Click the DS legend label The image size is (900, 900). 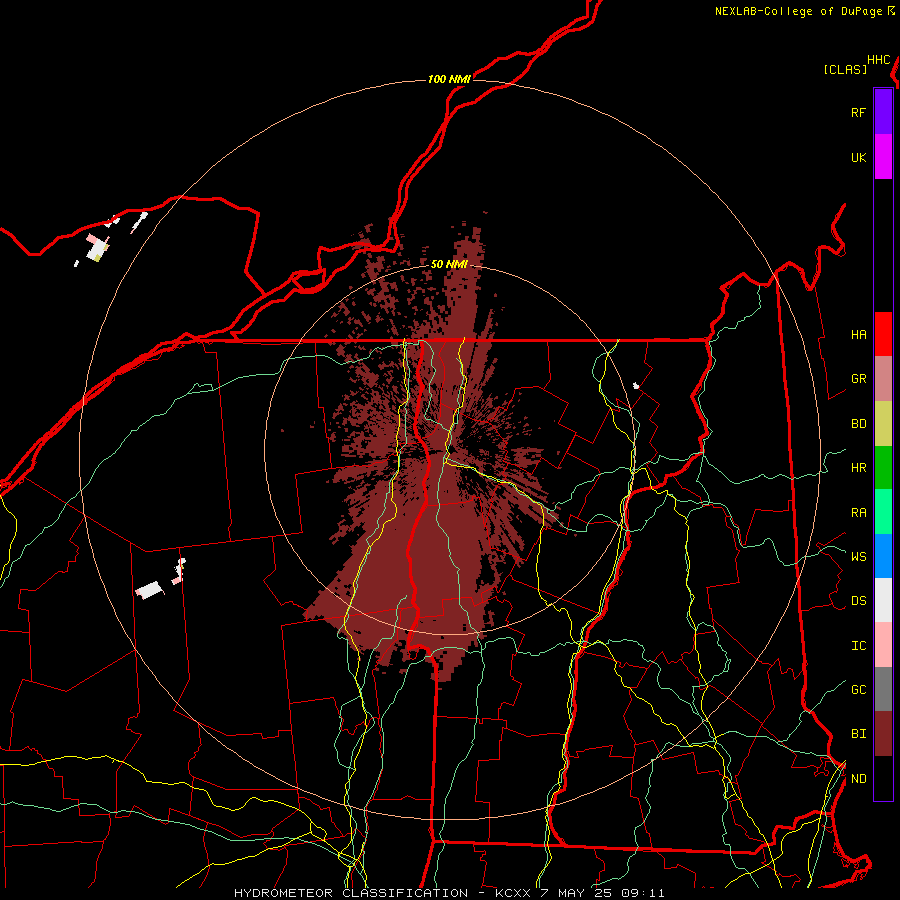(858, 601)
